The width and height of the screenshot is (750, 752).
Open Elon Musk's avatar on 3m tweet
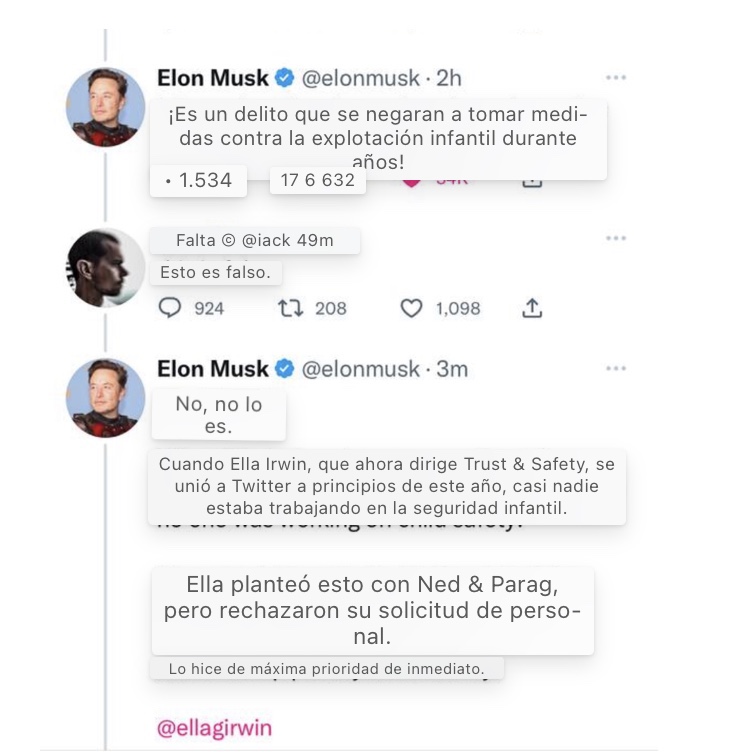coord(105,397)
